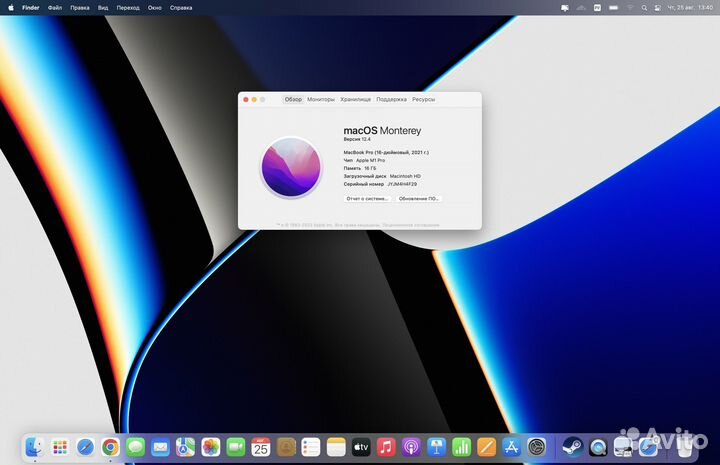This screenshot has height=465, width=720.
Task: Open Control Center in menu bar
Action: (658, 8)
